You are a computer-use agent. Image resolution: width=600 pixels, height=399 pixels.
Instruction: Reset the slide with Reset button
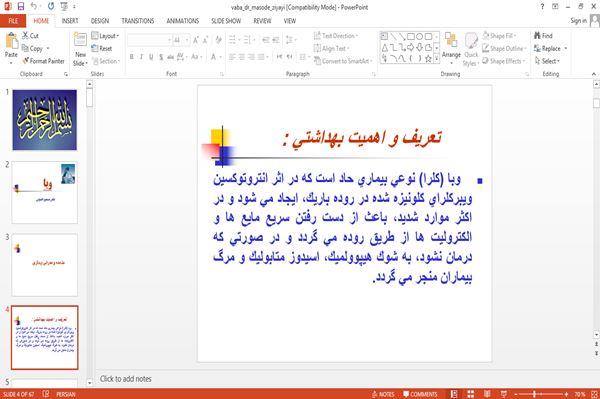[102, 49]
